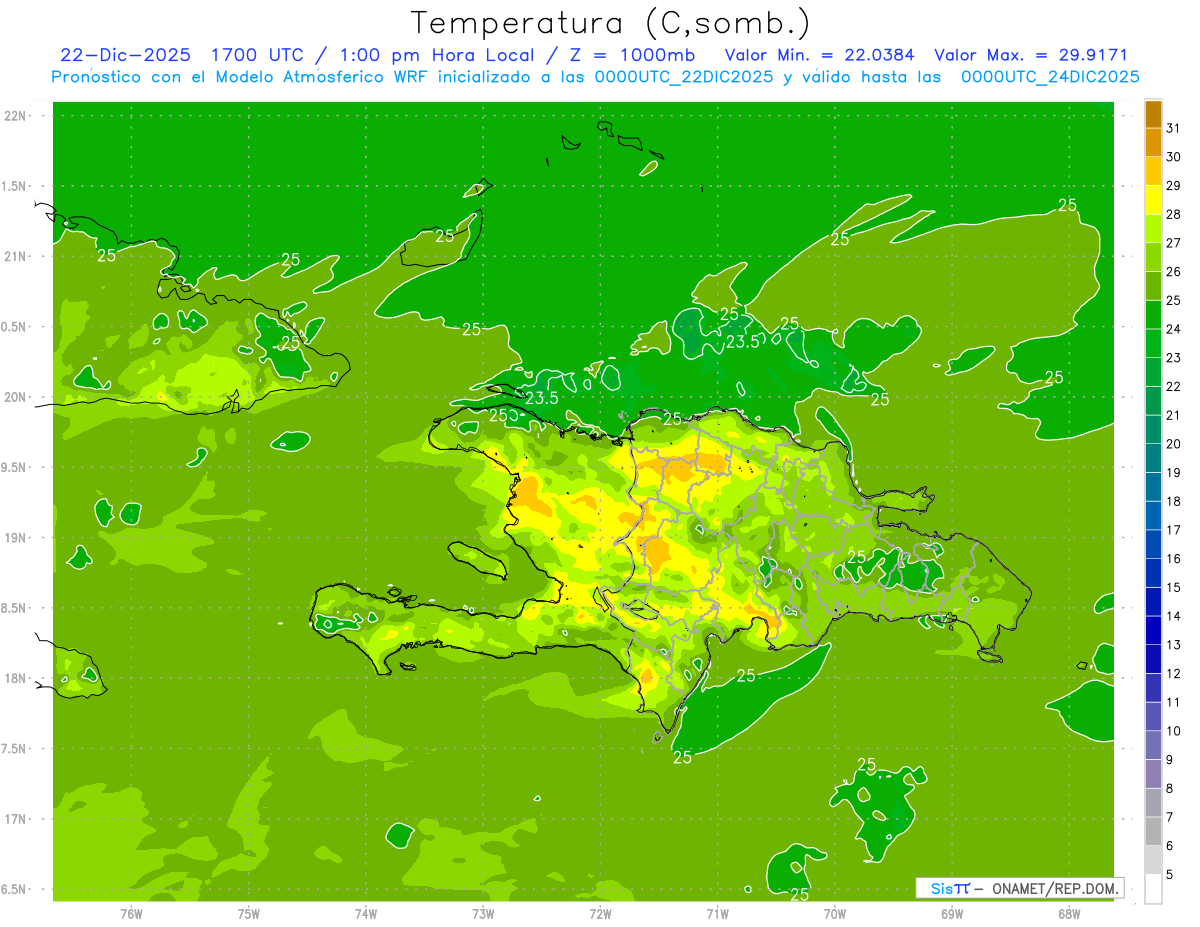Click 'Valor Min. = 22.0384' value
The image size is (1200, 927).
pos(819,55)
